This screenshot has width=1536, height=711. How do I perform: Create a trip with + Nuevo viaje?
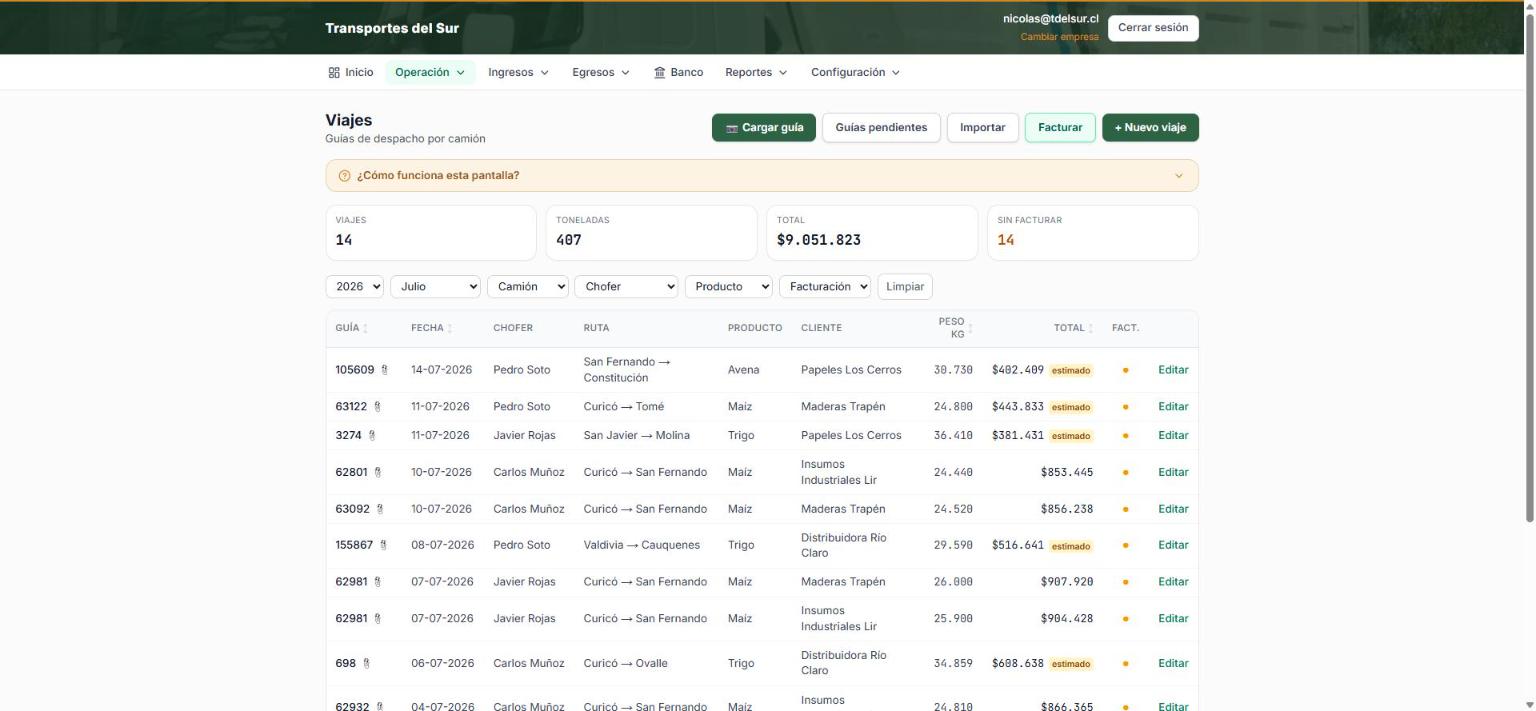[1150, 128]
